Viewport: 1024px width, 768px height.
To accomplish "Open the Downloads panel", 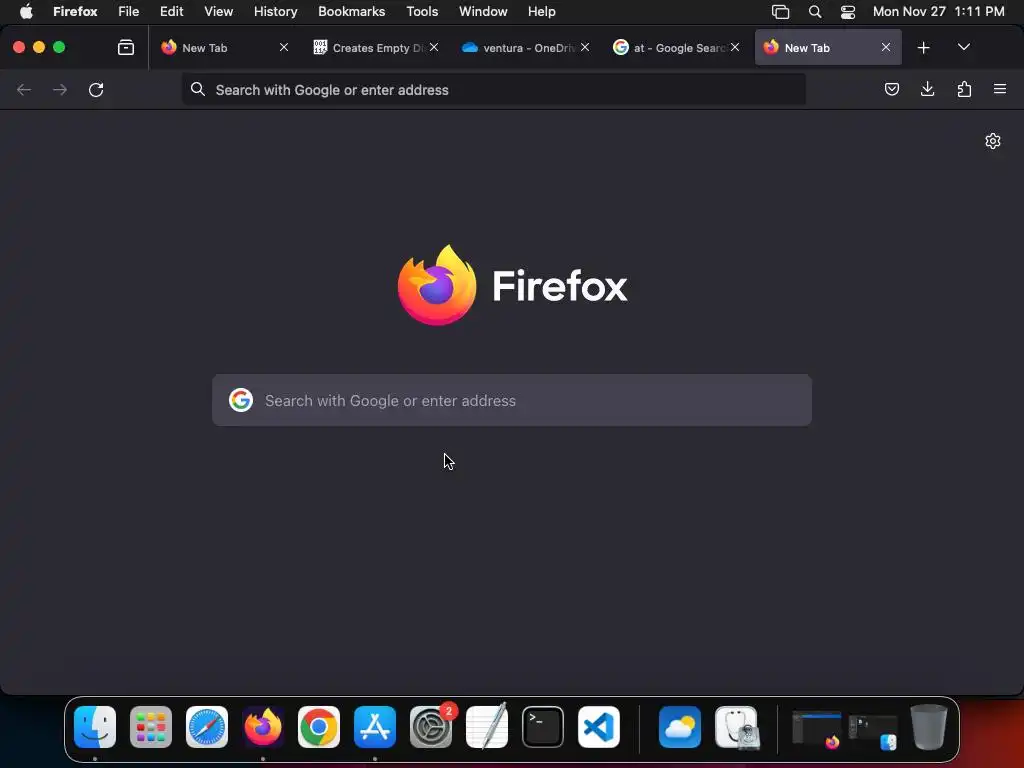I will pyautogui.click(x=927, y=89).
